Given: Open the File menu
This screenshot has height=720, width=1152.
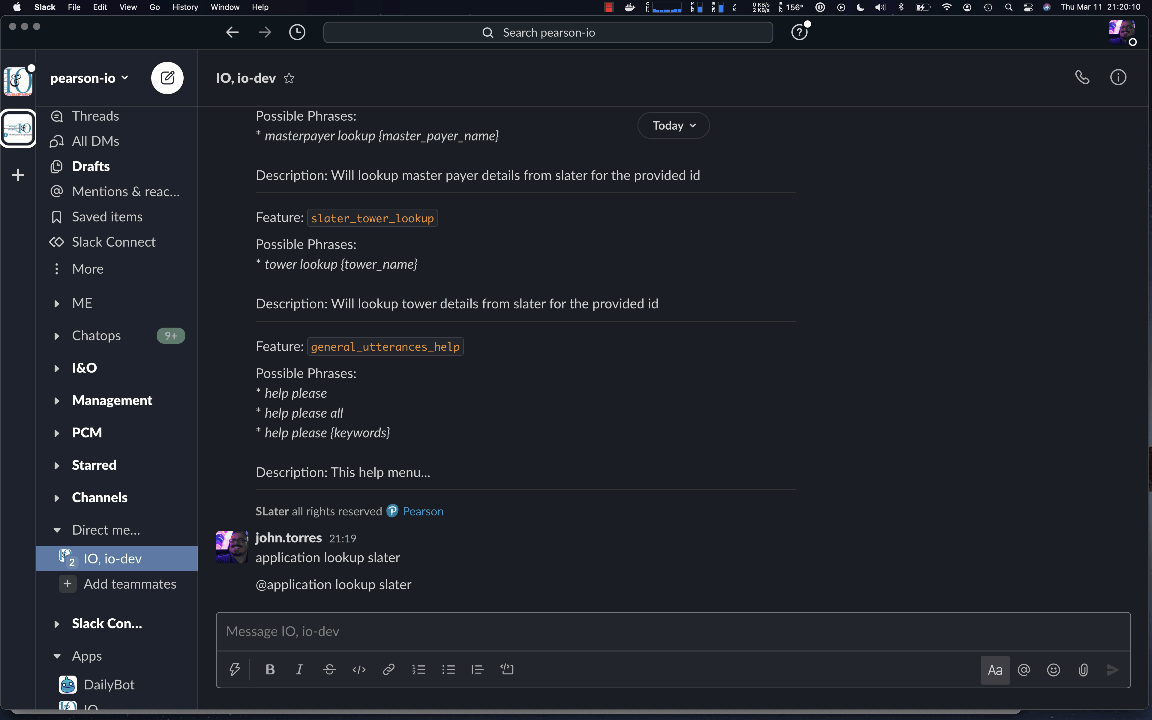Looking at the screenshot, I should (x=74, y=7).
